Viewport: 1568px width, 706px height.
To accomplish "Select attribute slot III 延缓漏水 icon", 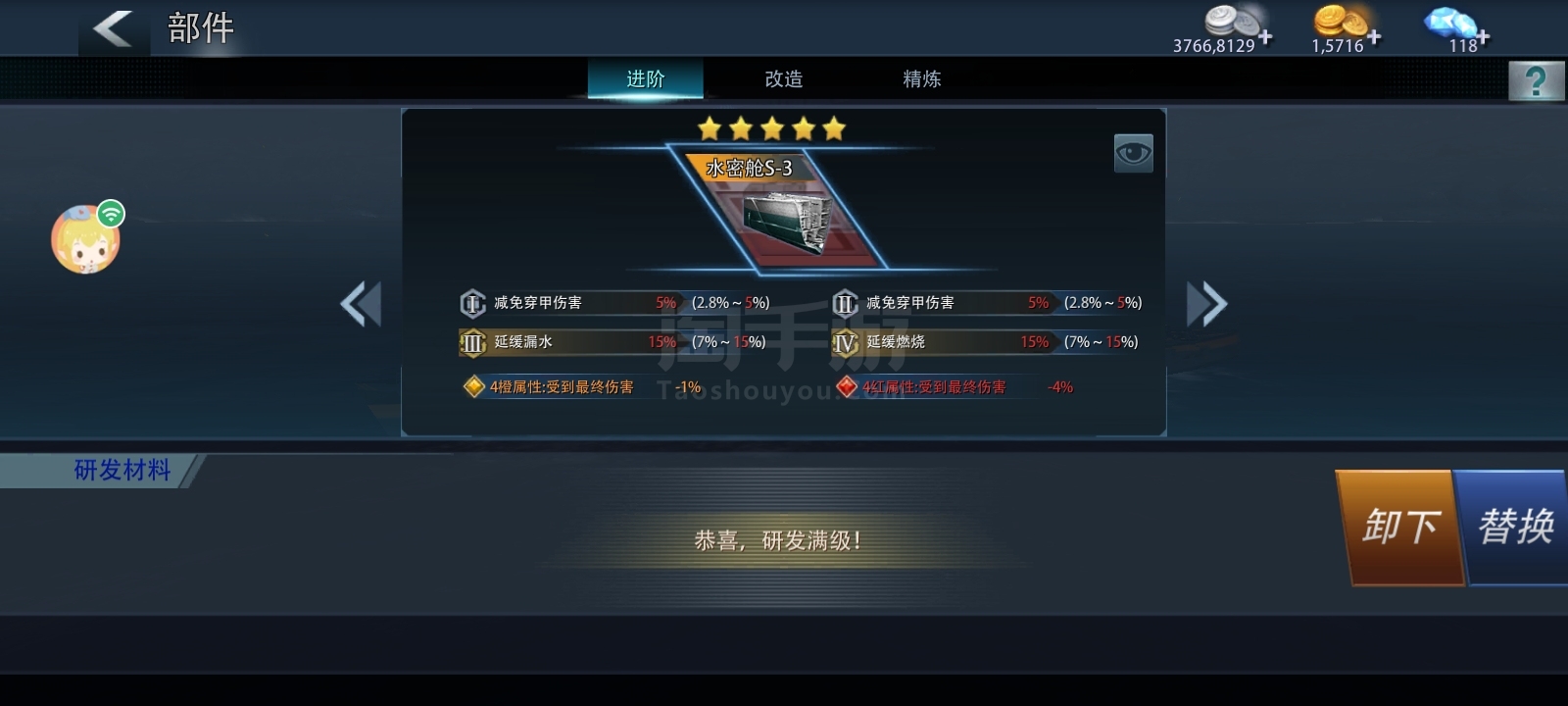I will [472, 342].
